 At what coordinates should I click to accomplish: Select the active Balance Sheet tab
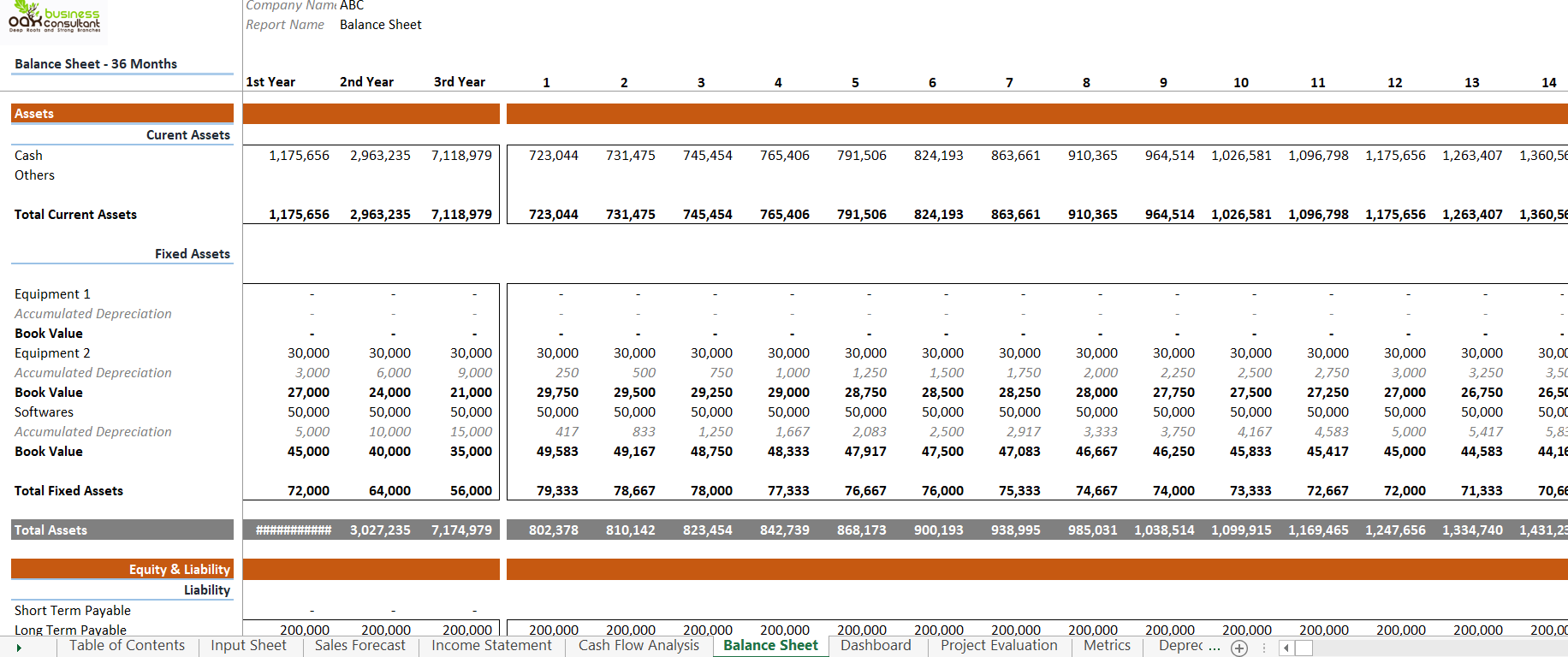770,646
